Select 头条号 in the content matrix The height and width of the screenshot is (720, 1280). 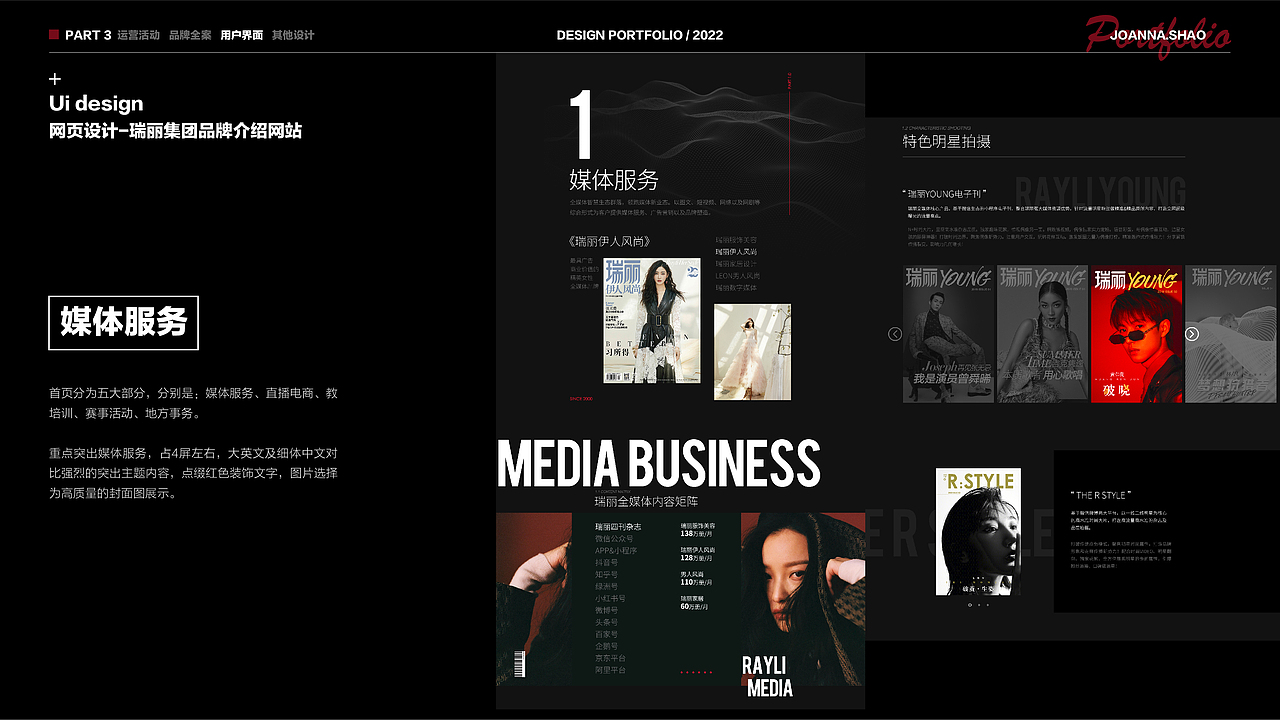pos(607,623)
